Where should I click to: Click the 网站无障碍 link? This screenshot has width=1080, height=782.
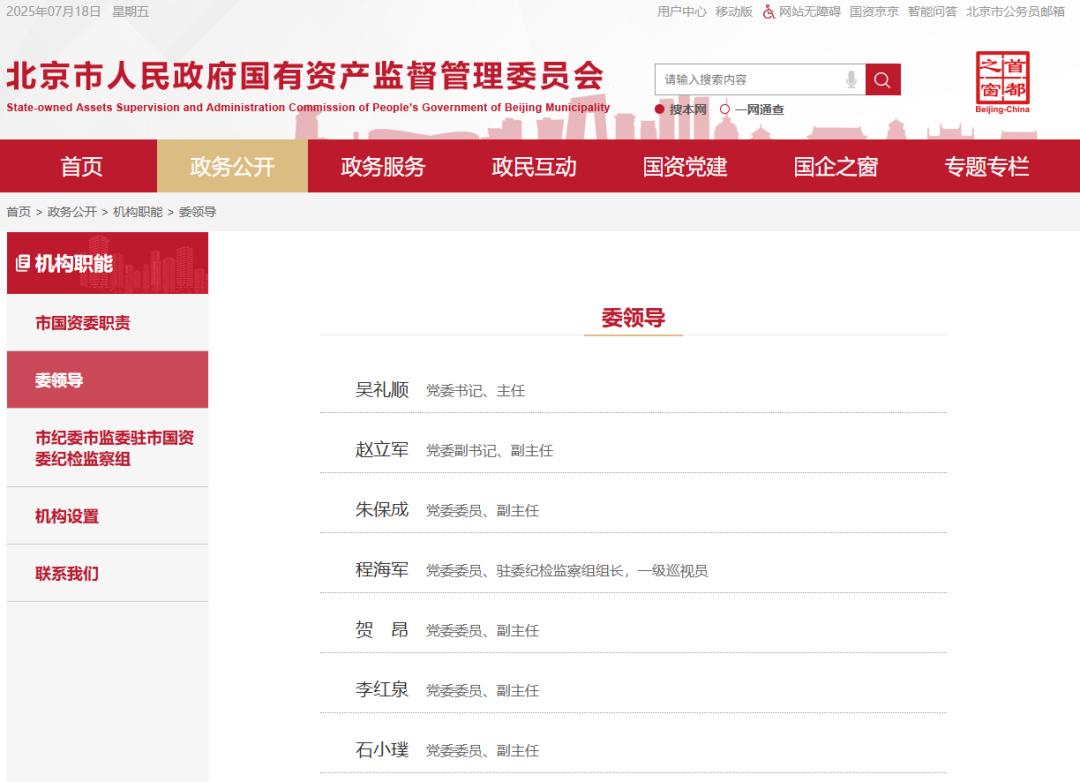[809, 12]
